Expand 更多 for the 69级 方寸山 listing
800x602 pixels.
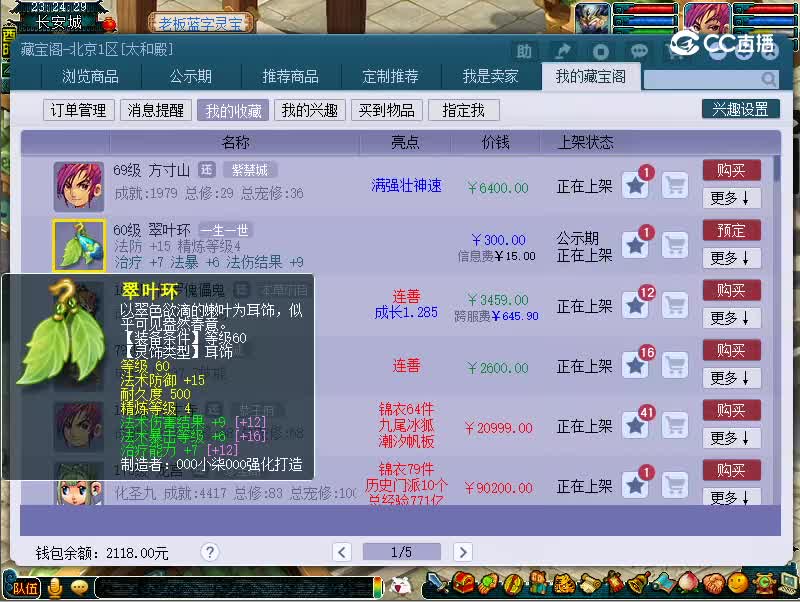pyautogui.click(x=731, y=198)
